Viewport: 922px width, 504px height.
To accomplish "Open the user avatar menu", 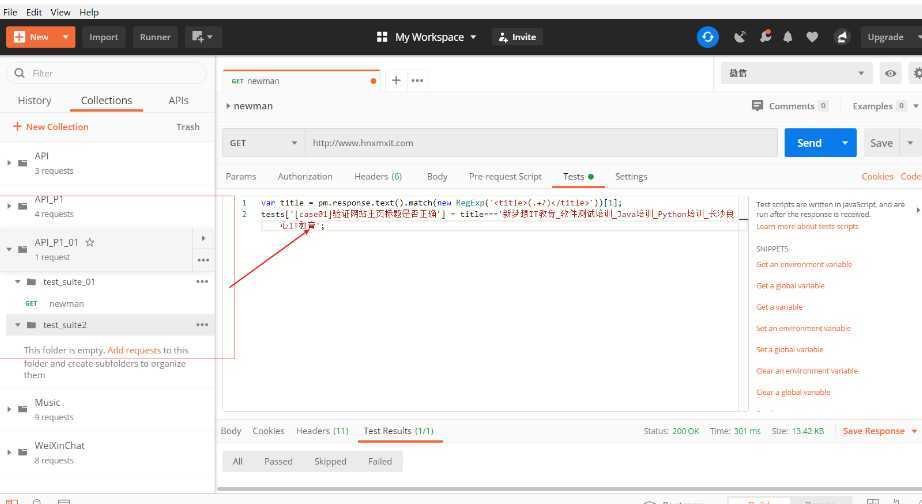I will [842, 37].
